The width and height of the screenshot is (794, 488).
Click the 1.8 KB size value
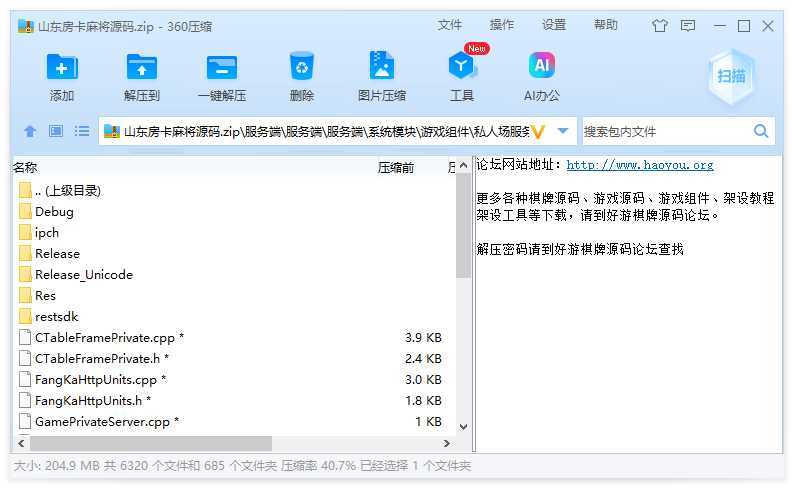click(x=423, y=400)
